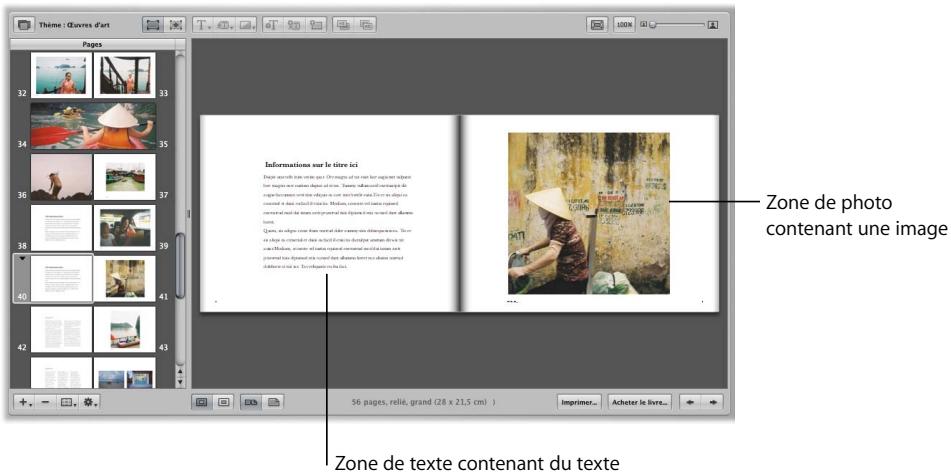Open the Book Action gear menu

click(90, 402)
